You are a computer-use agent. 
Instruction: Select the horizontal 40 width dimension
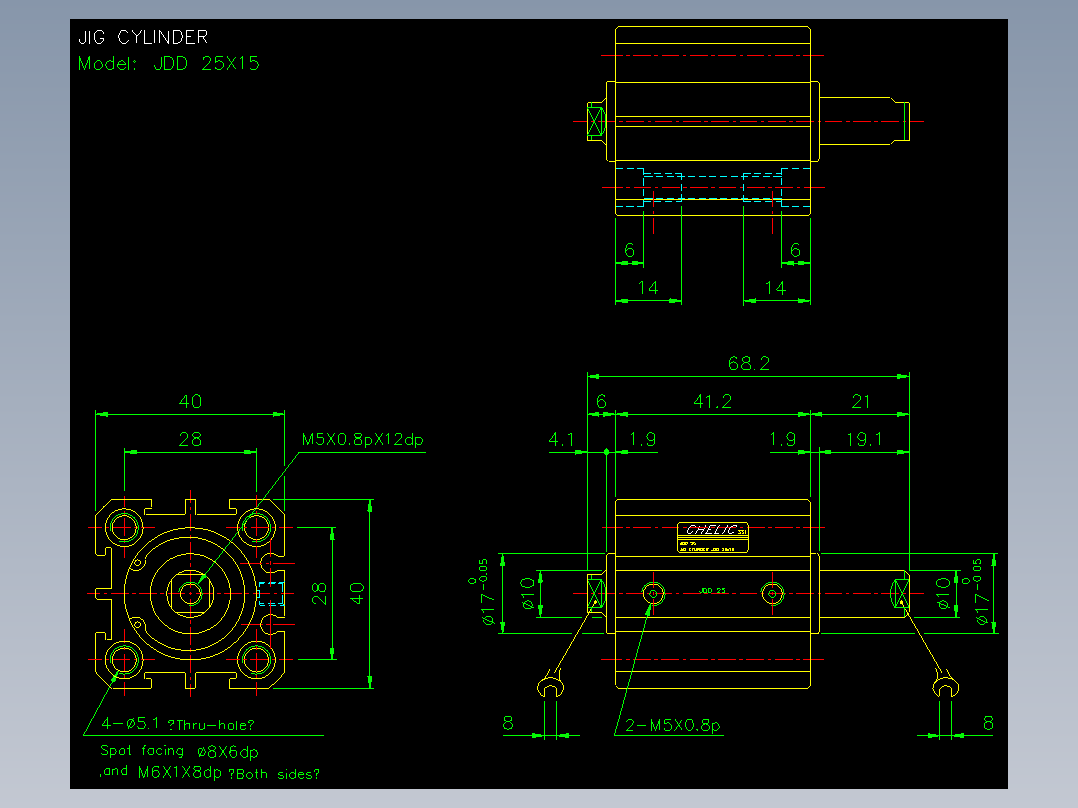click(190, 402)
